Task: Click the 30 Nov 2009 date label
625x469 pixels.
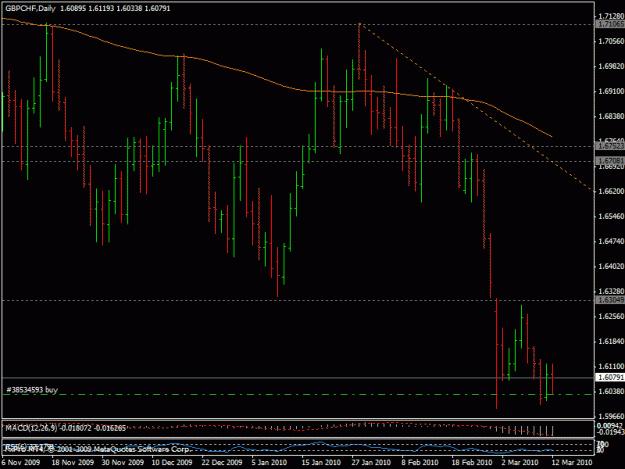Action: click(x=122, y=462)
